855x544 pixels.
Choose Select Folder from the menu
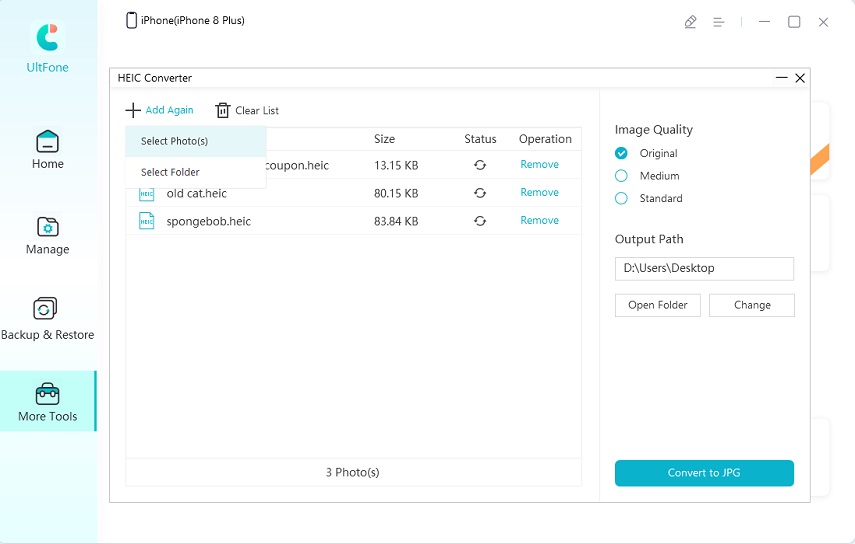click(171, 172)
